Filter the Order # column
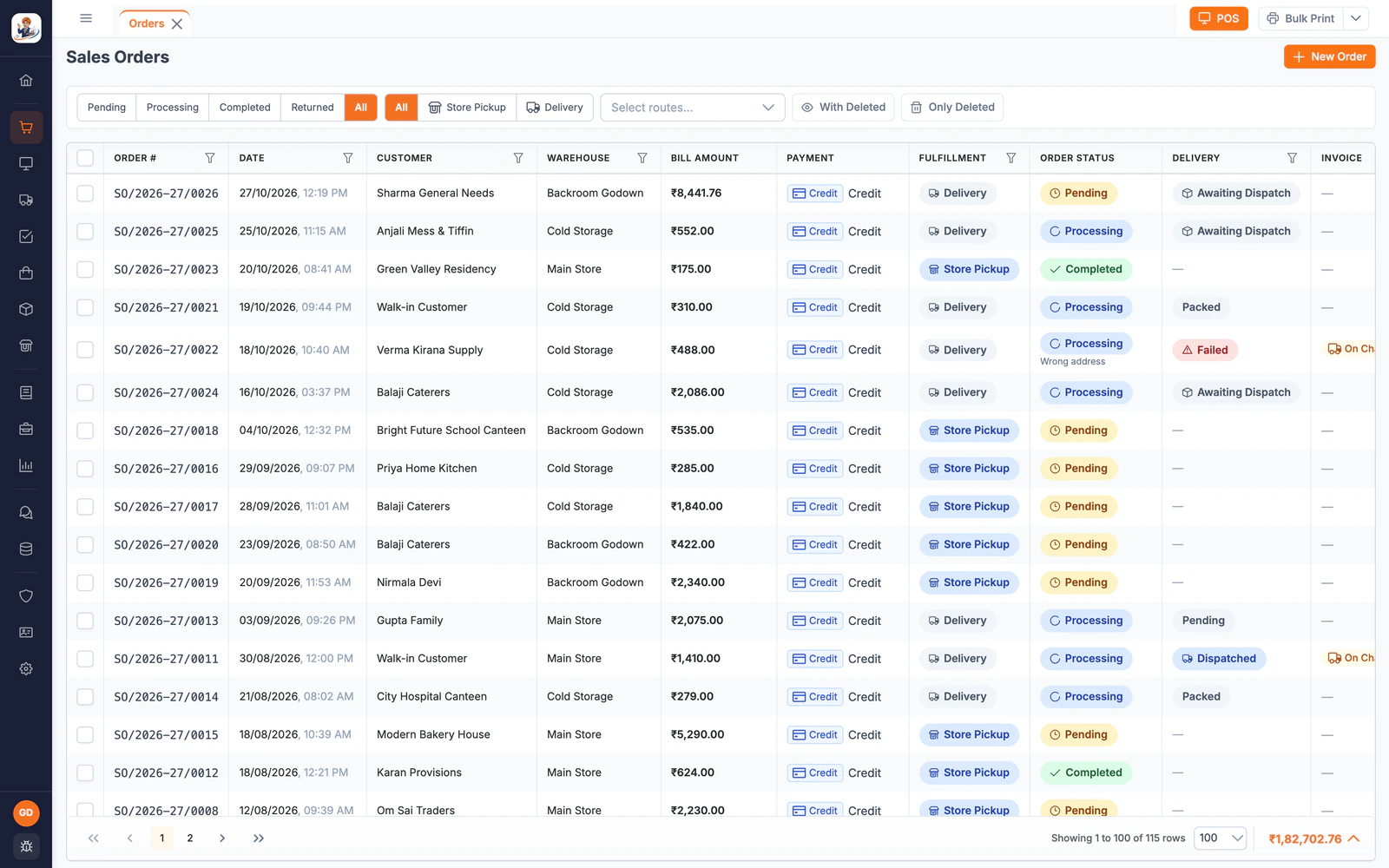Viewport: 1389px width, 868px height. coord(210,158)
